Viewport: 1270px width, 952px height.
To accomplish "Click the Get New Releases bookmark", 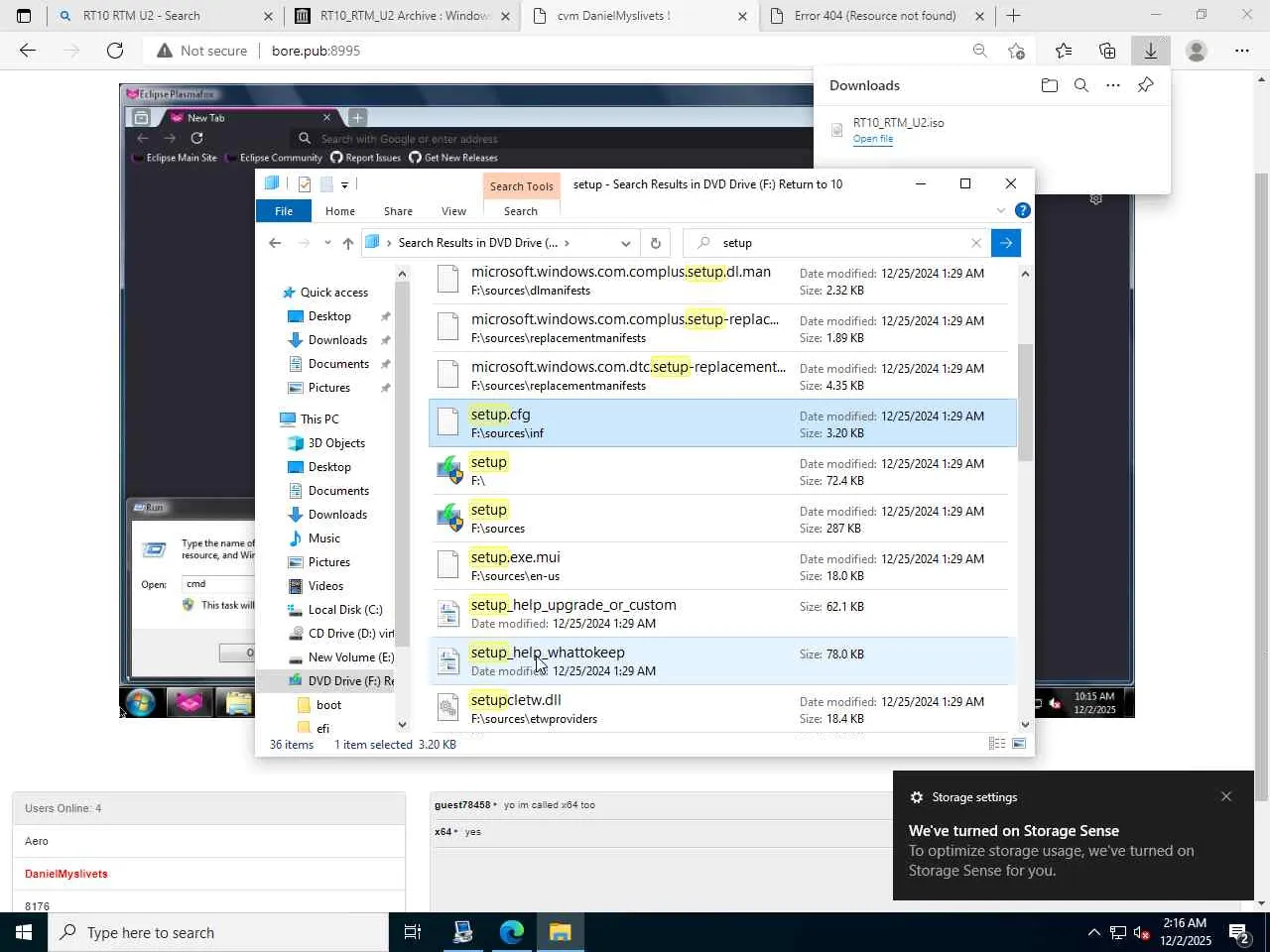I will 454,158.
